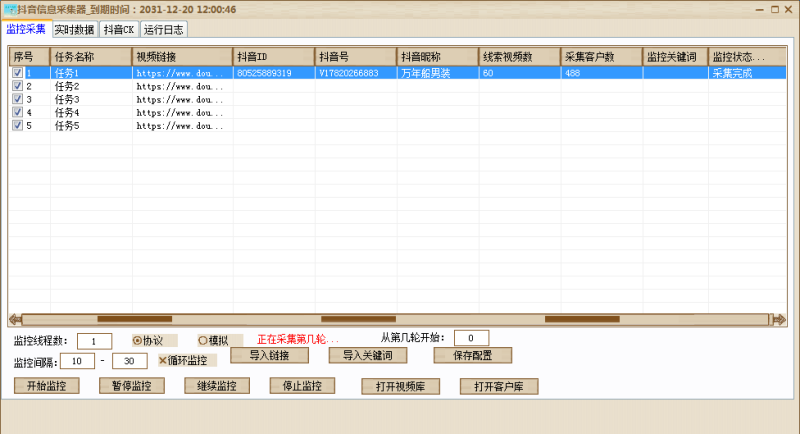This screenshot has height=434, width=800.
Task: Toggle the checkbox for row 5 任务5
Action: (x=17, y=125)
